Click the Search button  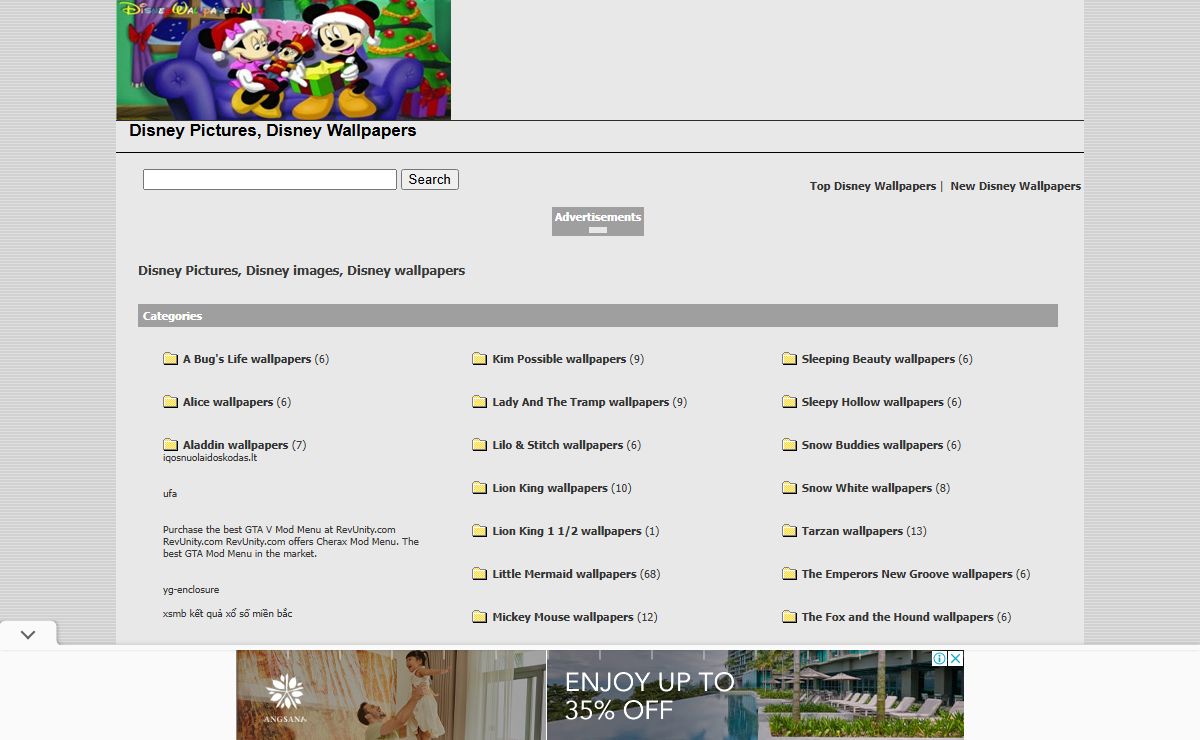(430, 180)
